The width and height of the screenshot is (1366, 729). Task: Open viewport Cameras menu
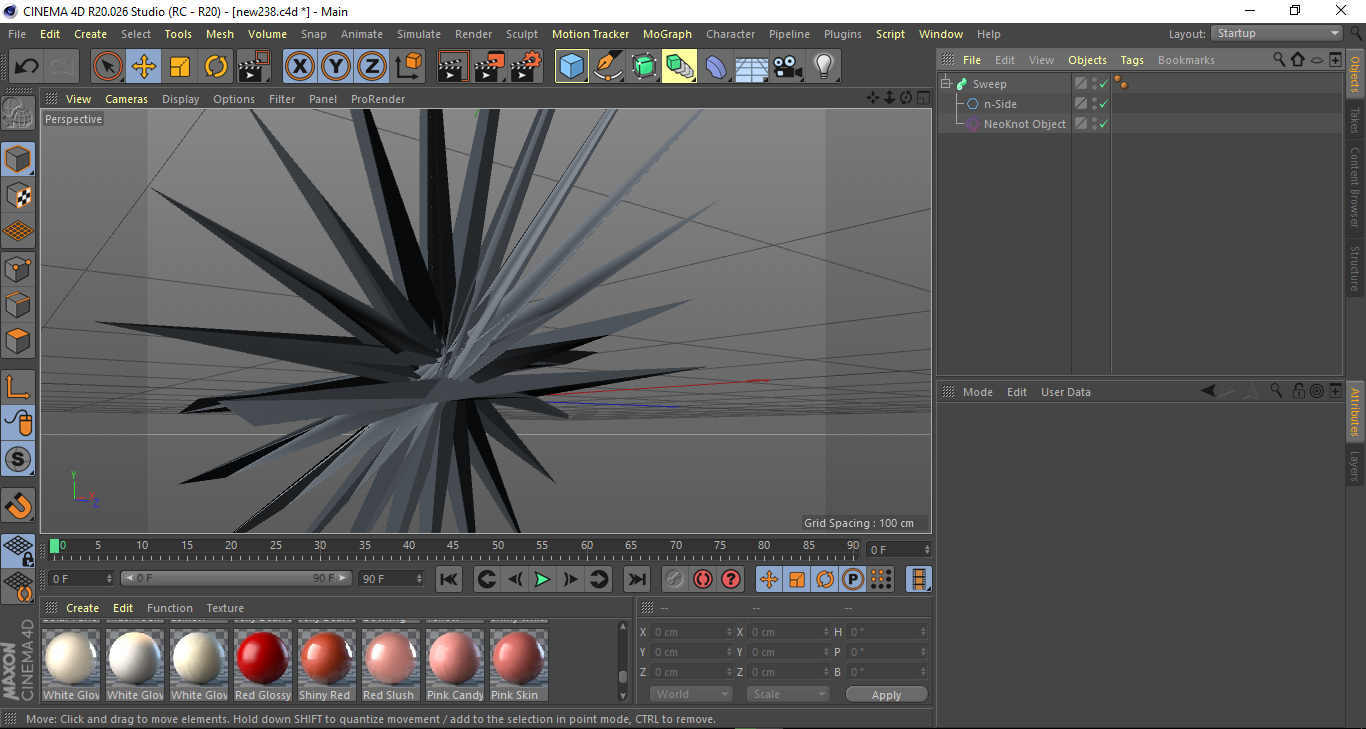[x=127, y=99]
